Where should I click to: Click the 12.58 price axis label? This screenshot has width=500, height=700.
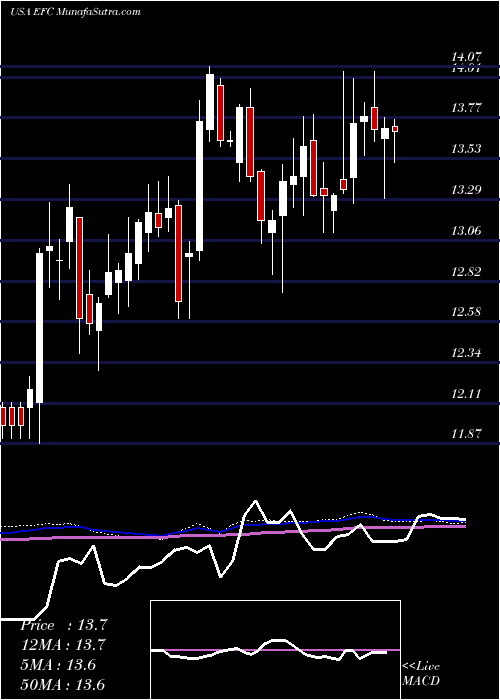click(467, 312)
